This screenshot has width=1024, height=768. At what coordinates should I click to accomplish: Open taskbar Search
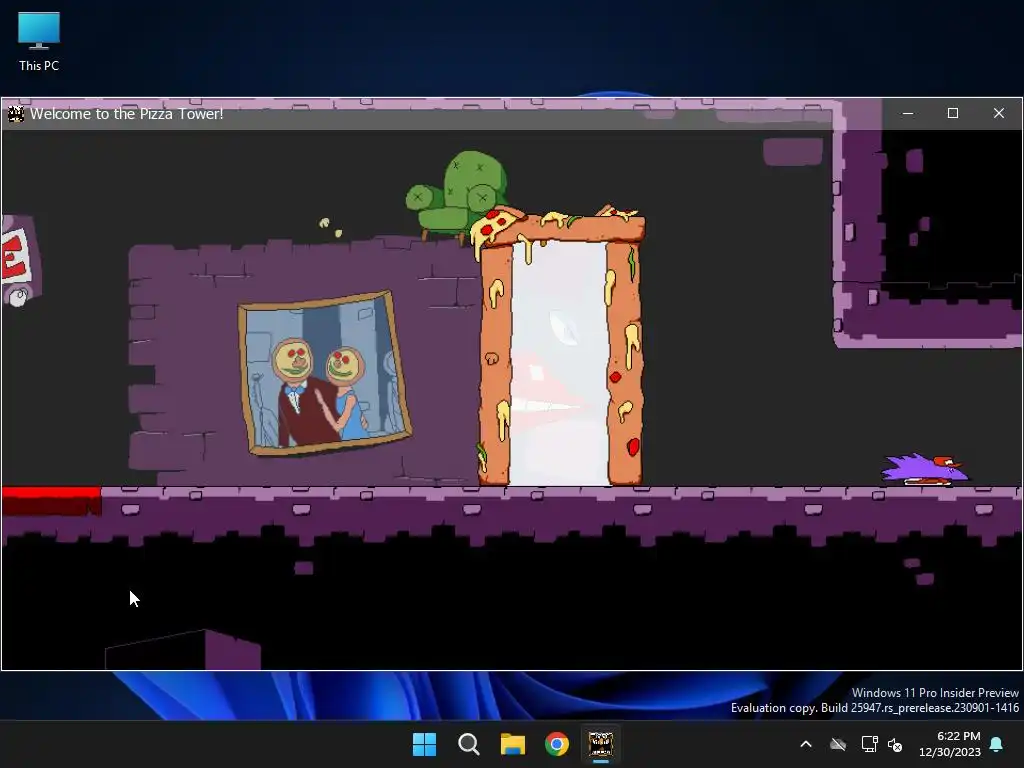pos(468,744)
